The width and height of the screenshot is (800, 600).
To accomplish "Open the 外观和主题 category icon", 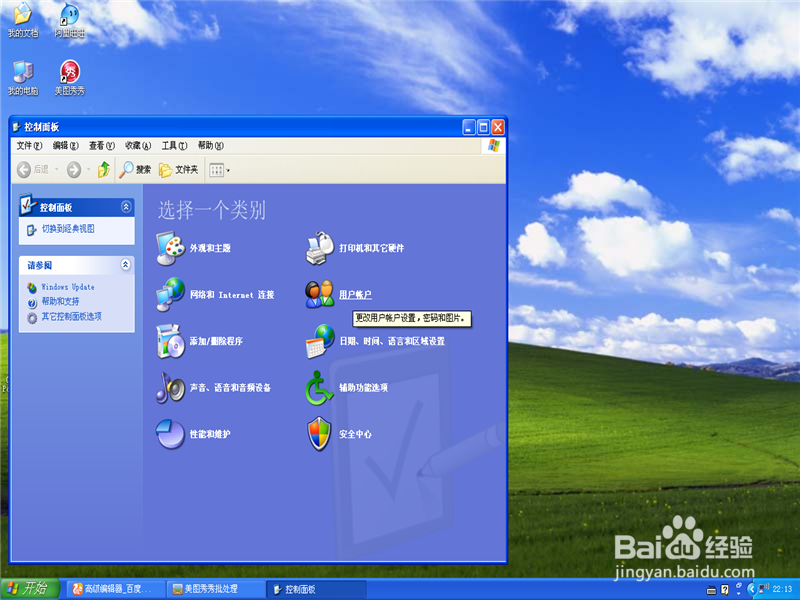I will pos(170,248).
